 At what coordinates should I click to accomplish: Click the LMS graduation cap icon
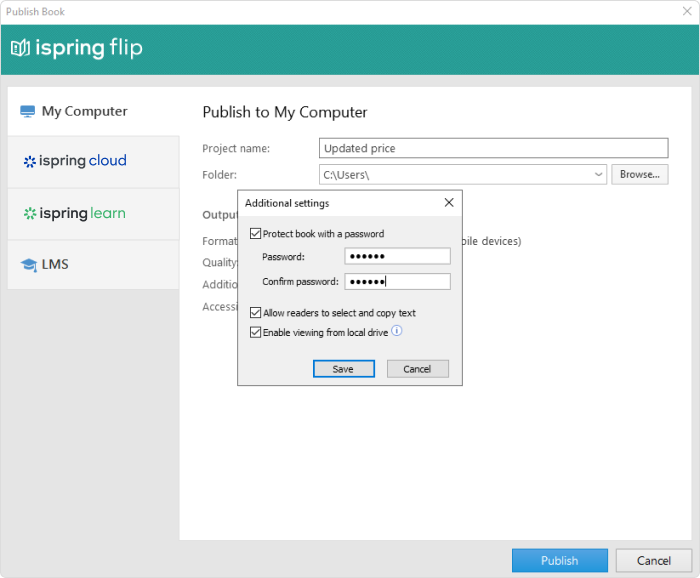tap(29, 265)
